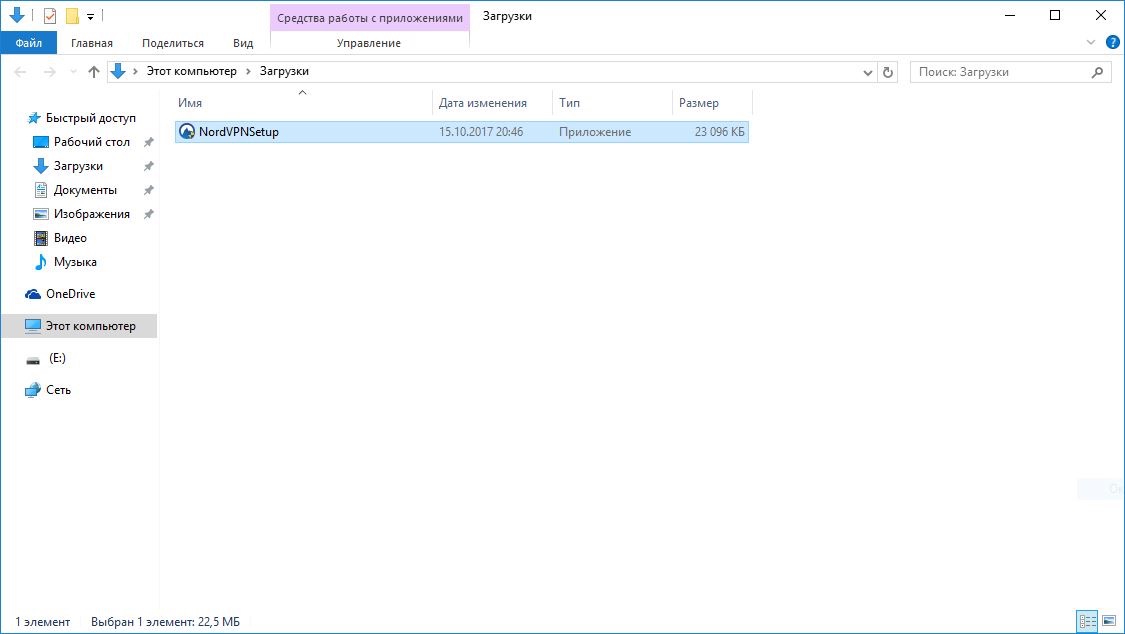
Task: Click the pin icon beside Изображения
Action: (149, 214)
